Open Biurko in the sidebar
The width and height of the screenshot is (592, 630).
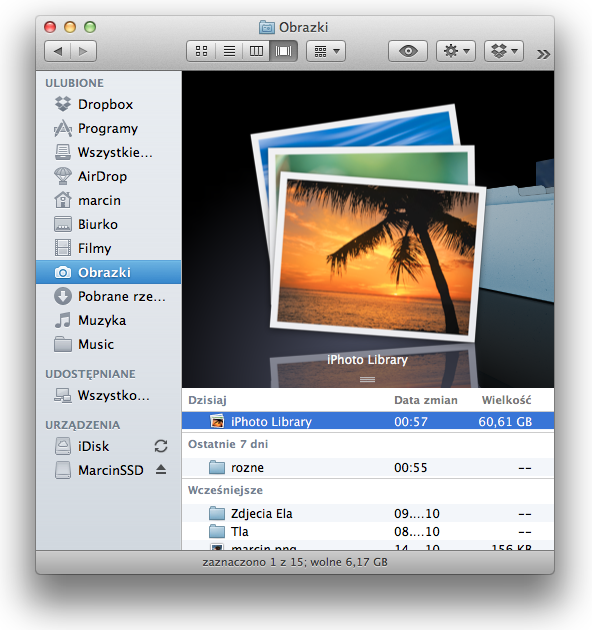109,224
